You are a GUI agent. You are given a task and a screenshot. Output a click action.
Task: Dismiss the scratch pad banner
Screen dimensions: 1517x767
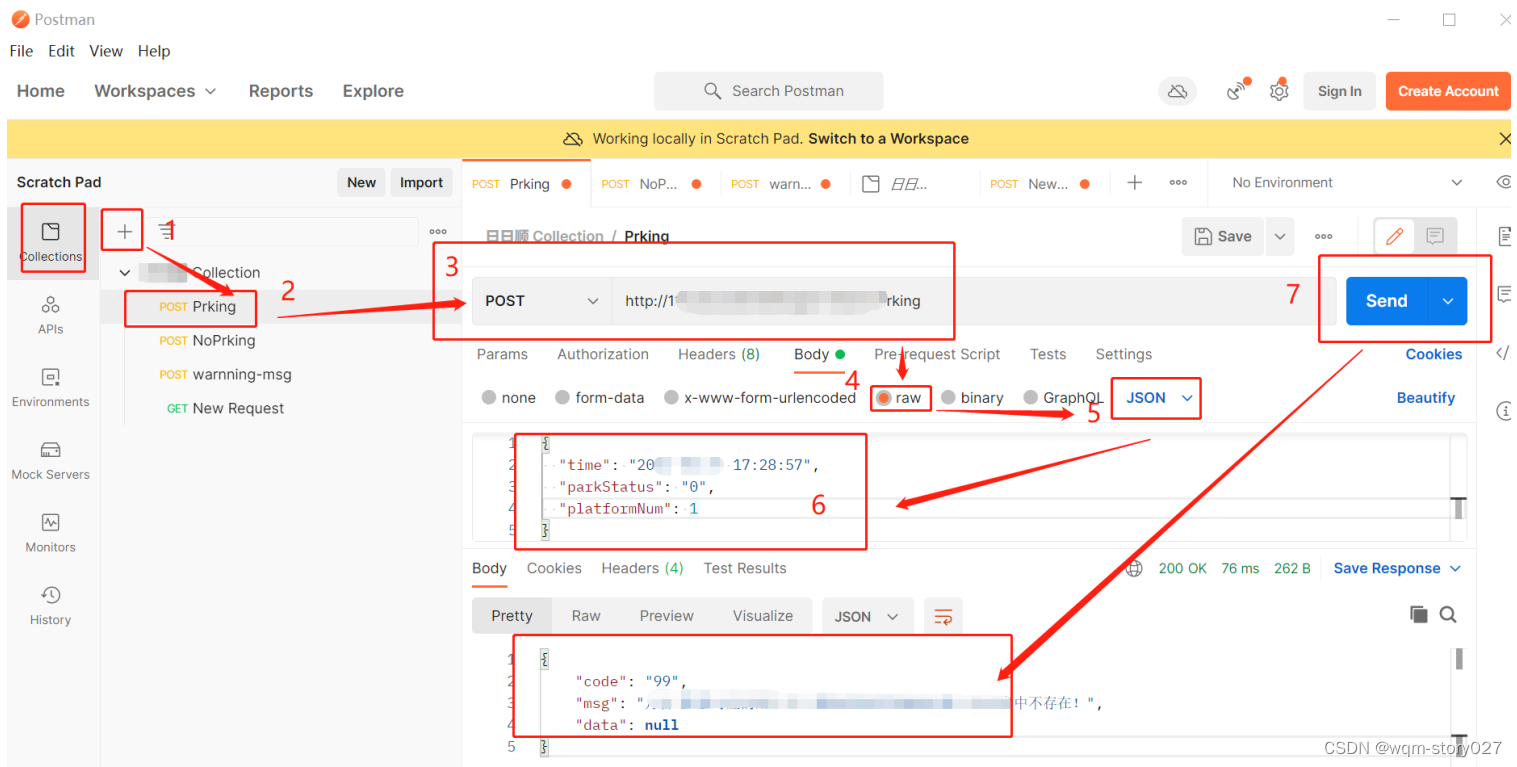pos(1505,139)
